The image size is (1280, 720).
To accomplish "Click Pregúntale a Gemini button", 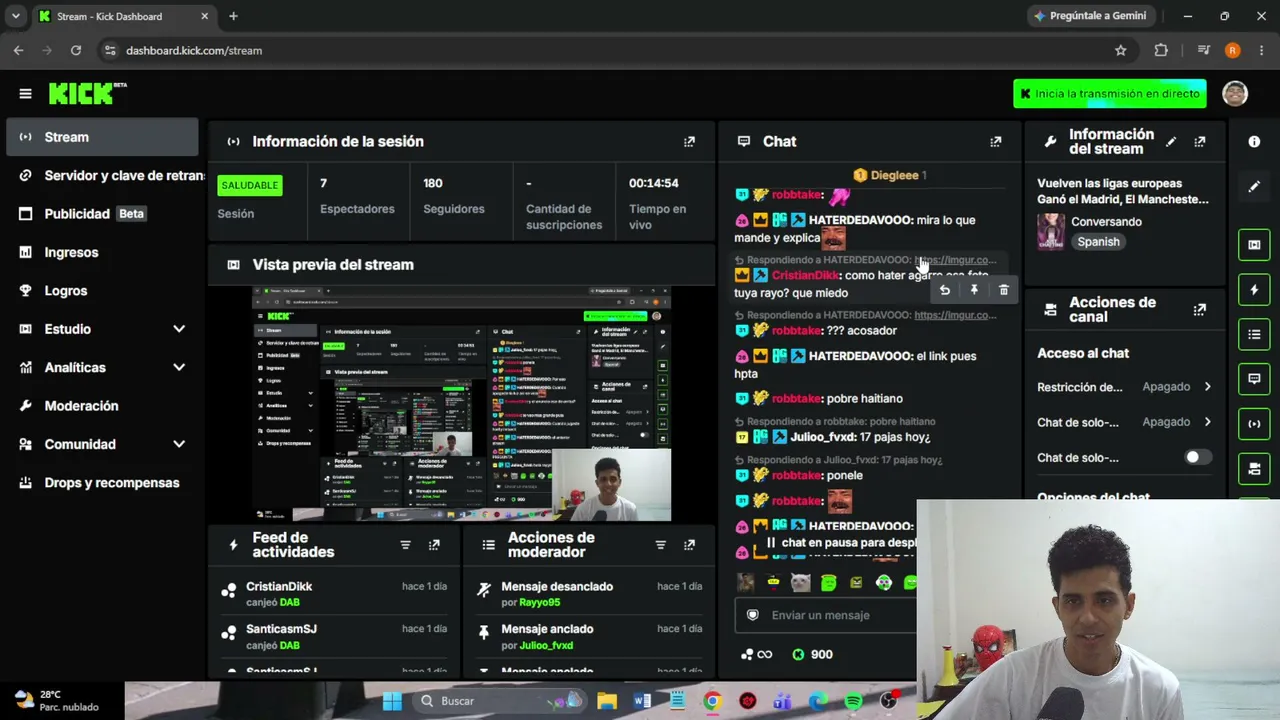I will click(x=1089, y=16).
